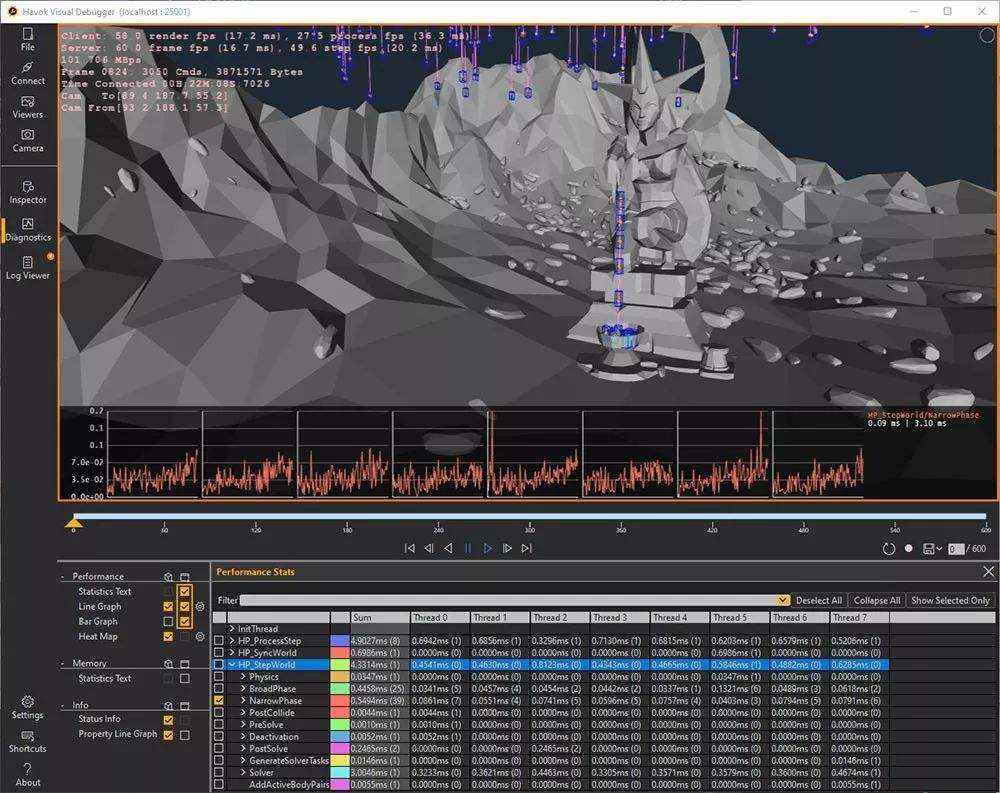The image size is (1000, 793).
Task: Switch to the Diagnostics tab
Action: (27, 230)
